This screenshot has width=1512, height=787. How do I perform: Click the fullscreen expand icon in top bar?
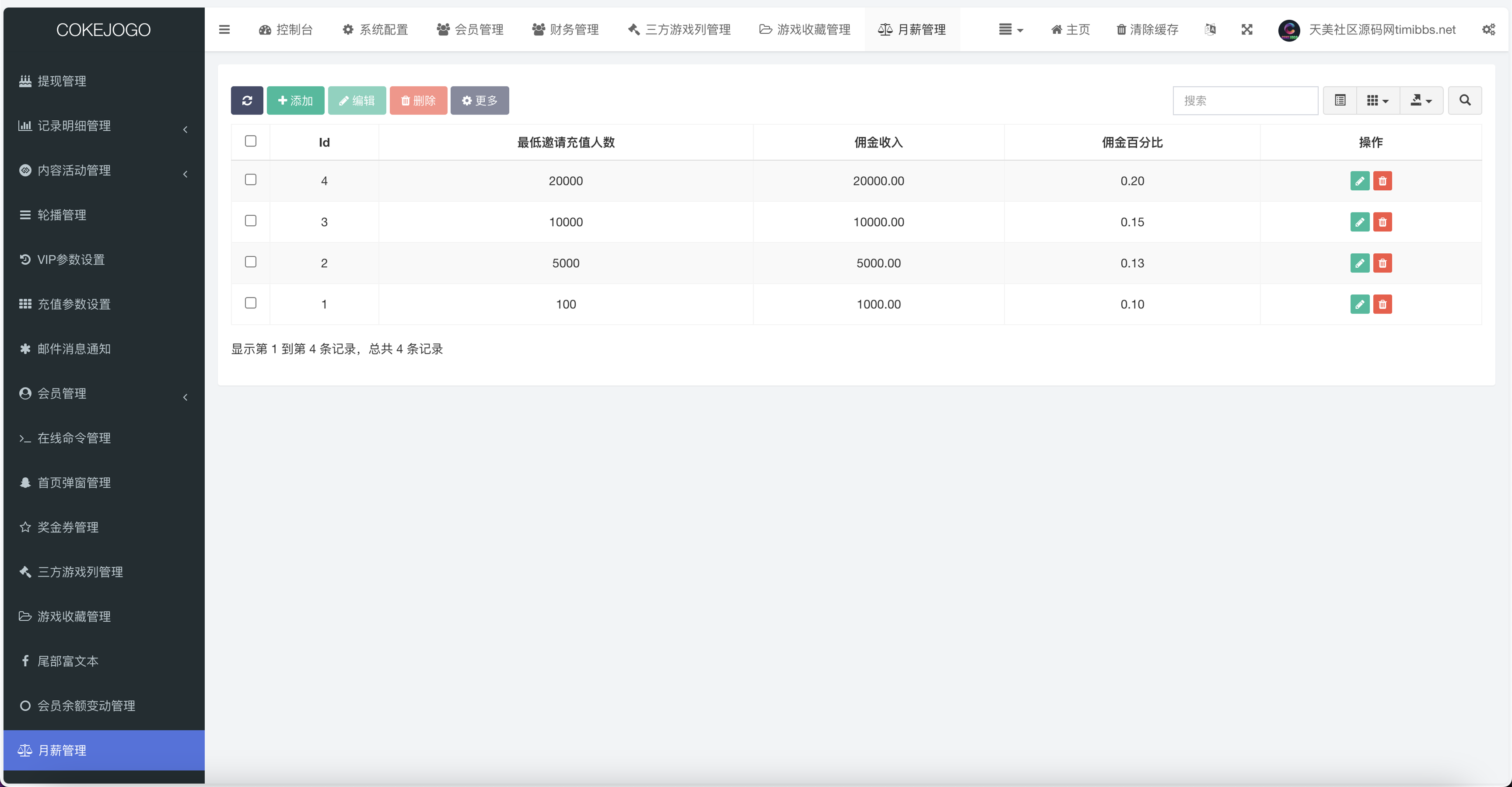(1247, 29)
